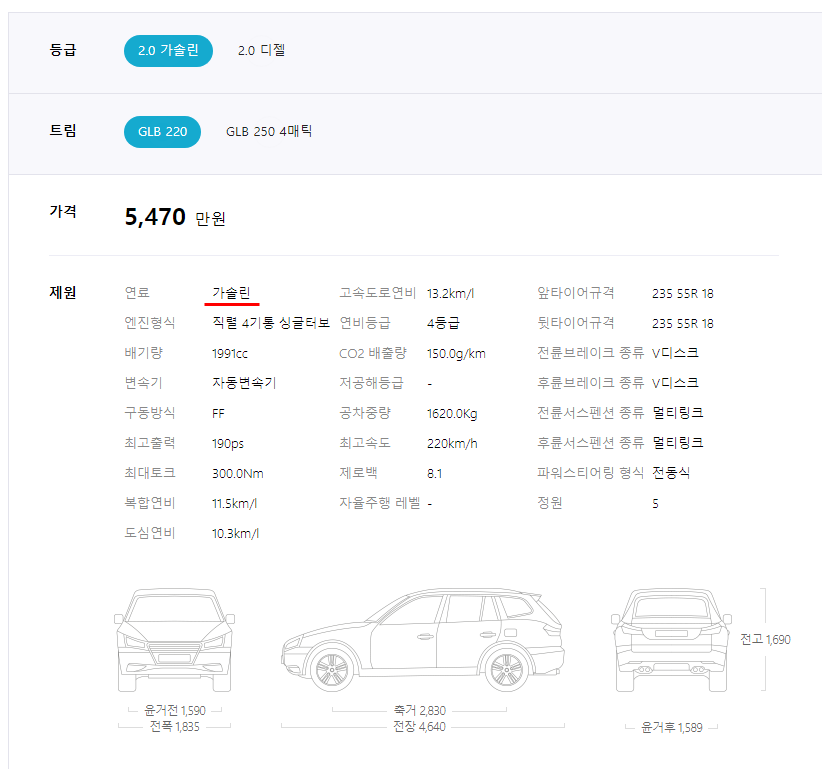Click the 정원 seating label
This screenshot has height=769, width=822.
point(550,503)
